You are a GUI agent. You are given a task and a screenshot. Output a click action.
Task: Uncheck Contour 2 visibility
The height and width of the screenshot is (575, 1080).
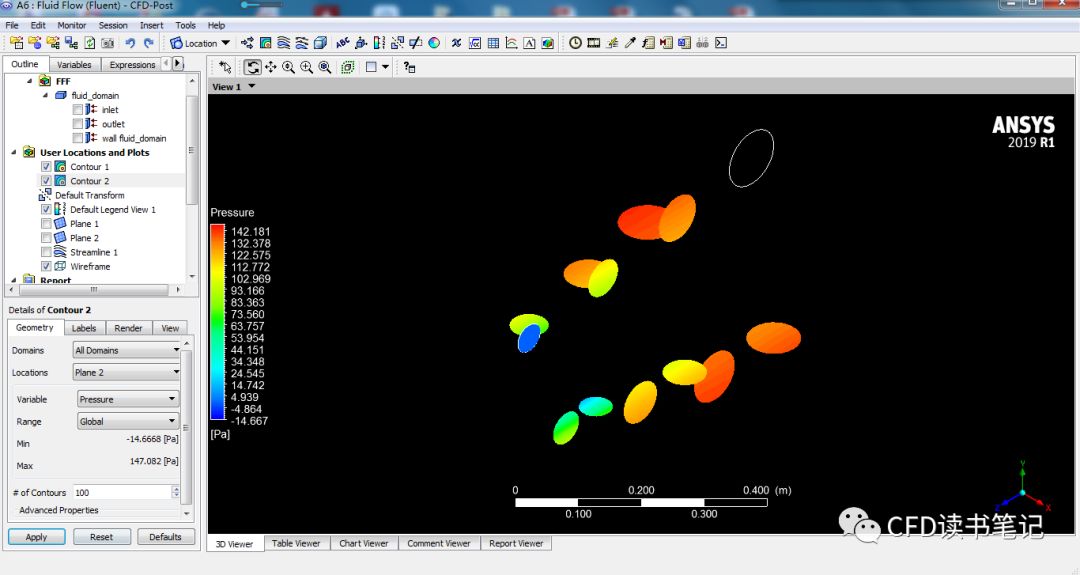[x=46, y=180]
